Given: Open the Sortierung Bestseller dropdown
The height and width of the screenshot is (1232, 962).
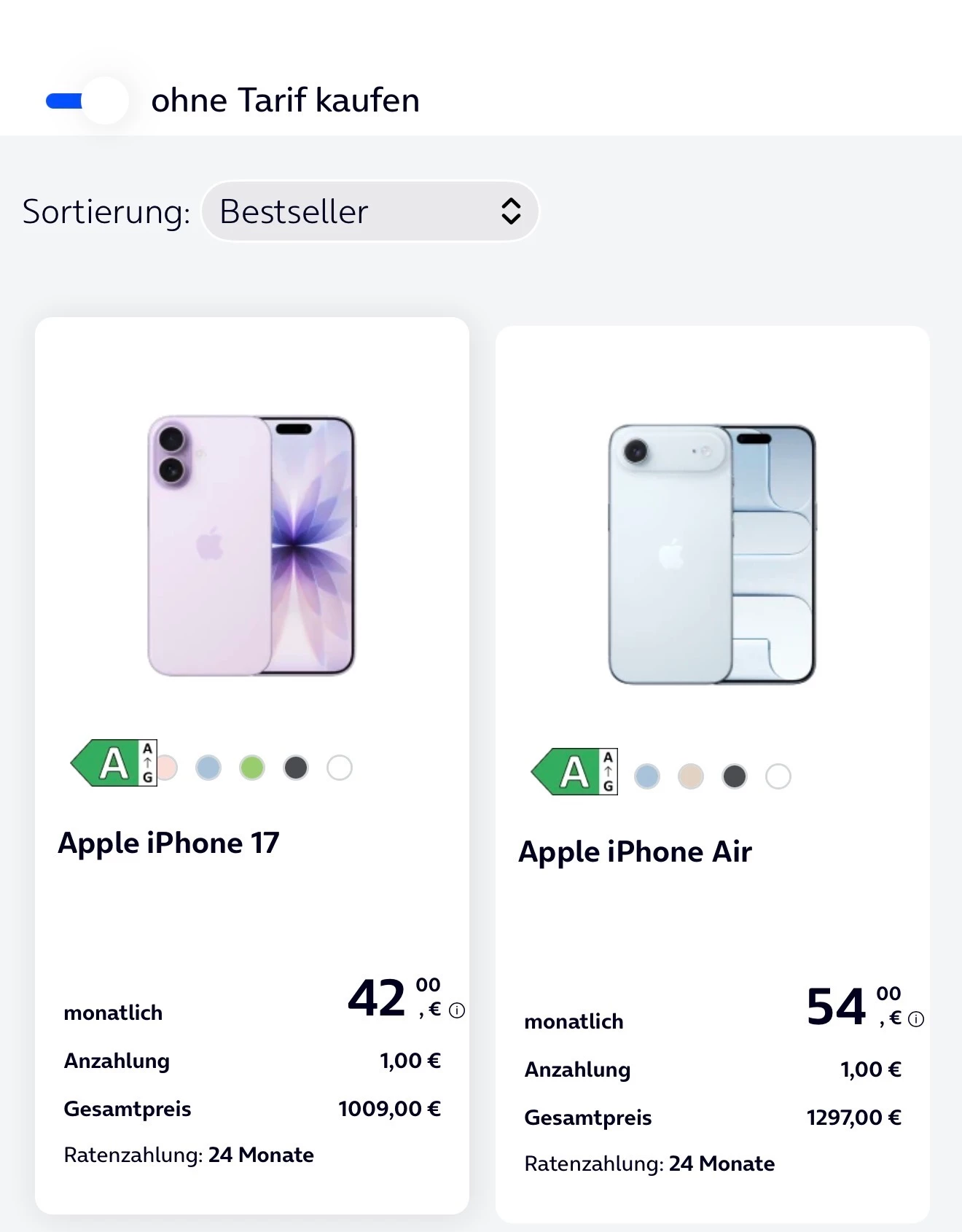Looking at the screenshot, I should (x=369, y=211).
